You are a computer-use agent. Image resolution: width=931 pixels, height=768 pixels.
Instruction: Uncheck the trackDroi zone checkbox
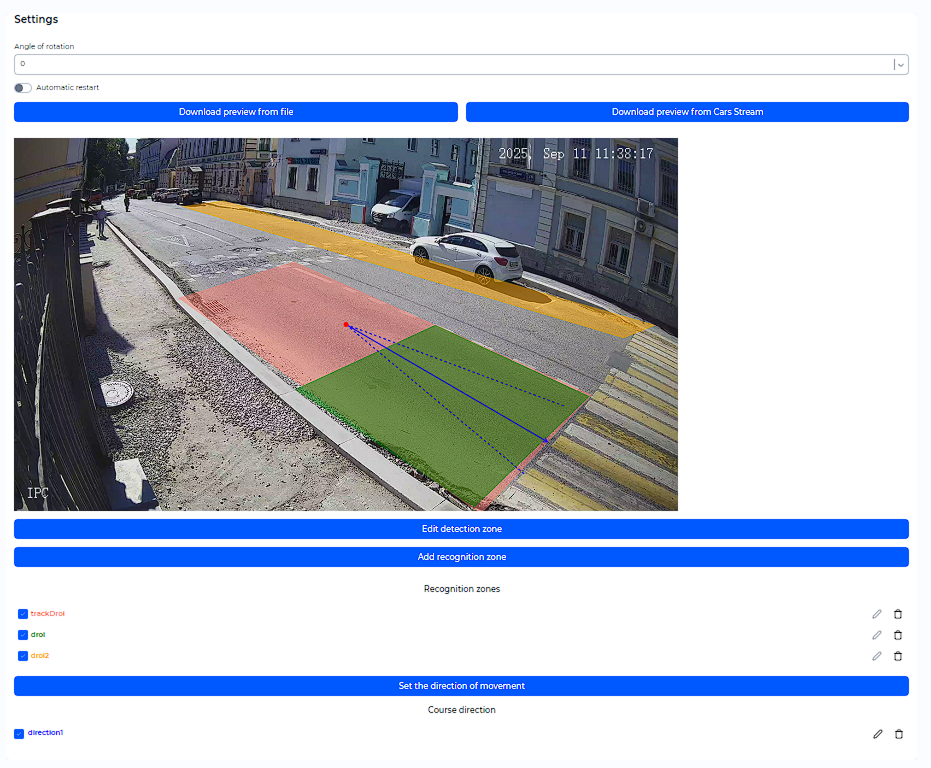click(x=23, y=613)
